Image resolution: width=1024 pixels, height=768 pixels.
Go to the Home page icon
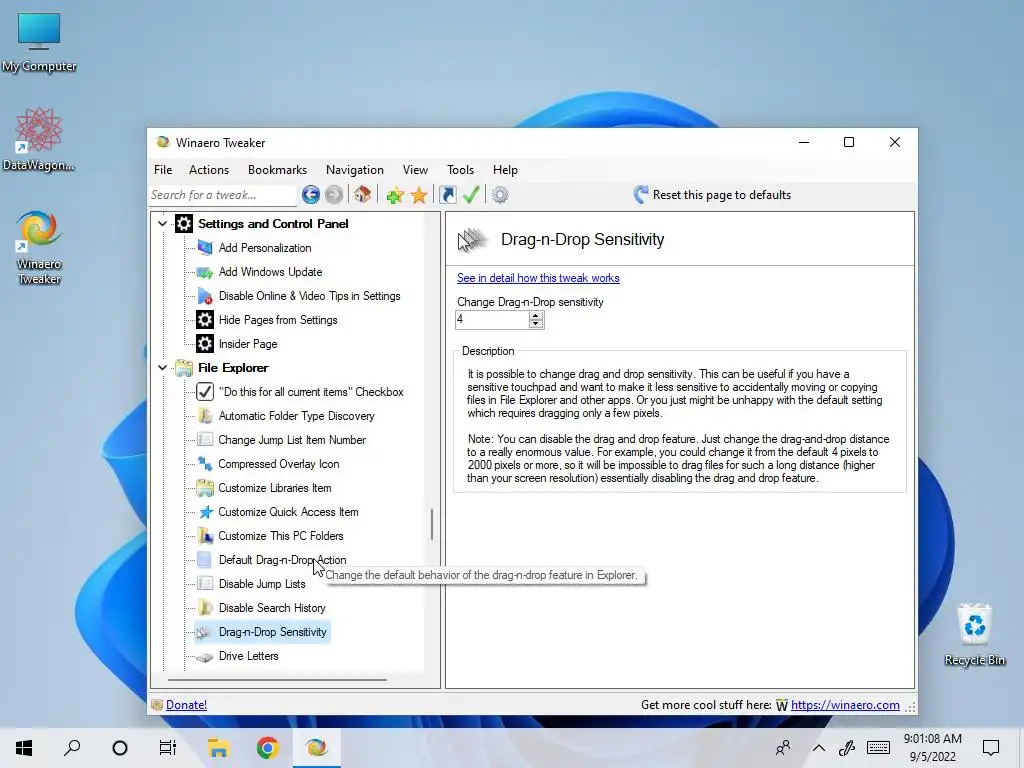click(362, 195)
